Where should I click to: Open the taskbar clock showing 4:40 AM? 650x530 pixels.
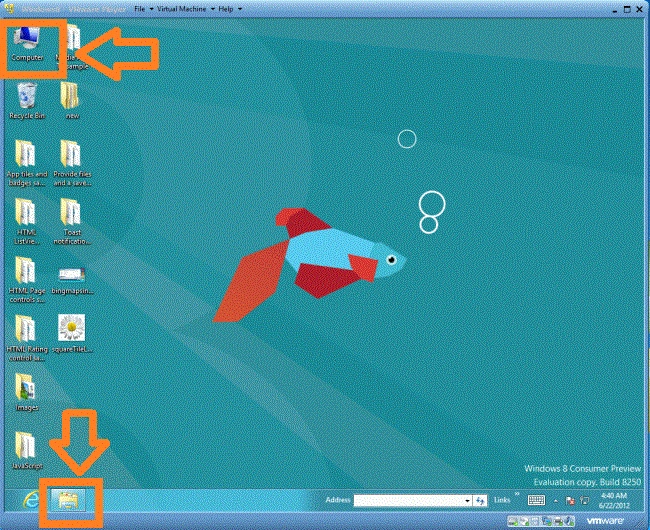pos(614,501)
